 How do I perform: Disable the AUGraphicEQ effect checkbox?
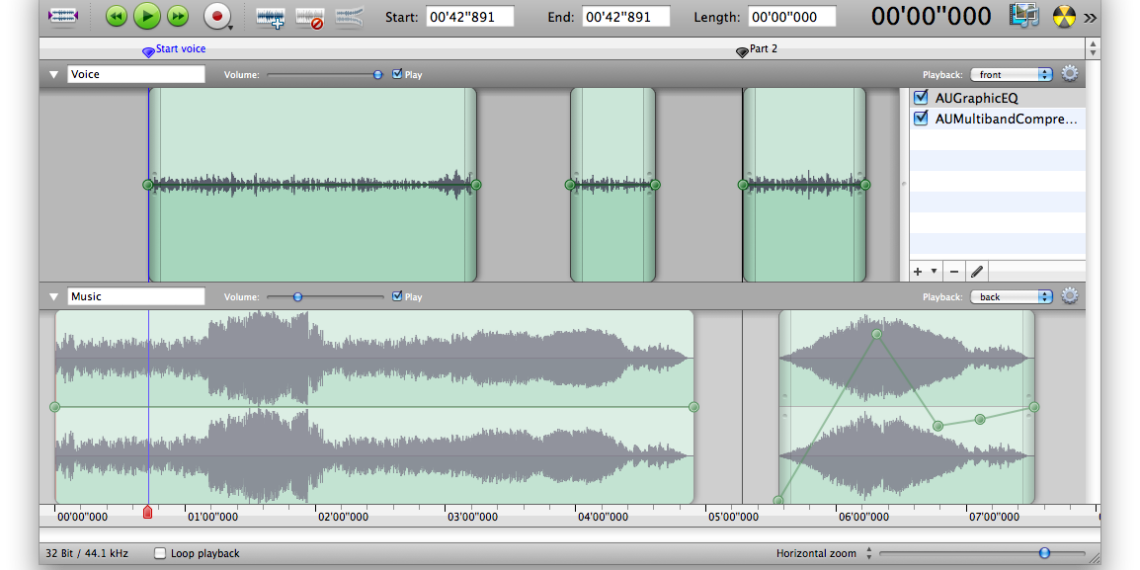[921, 98]
